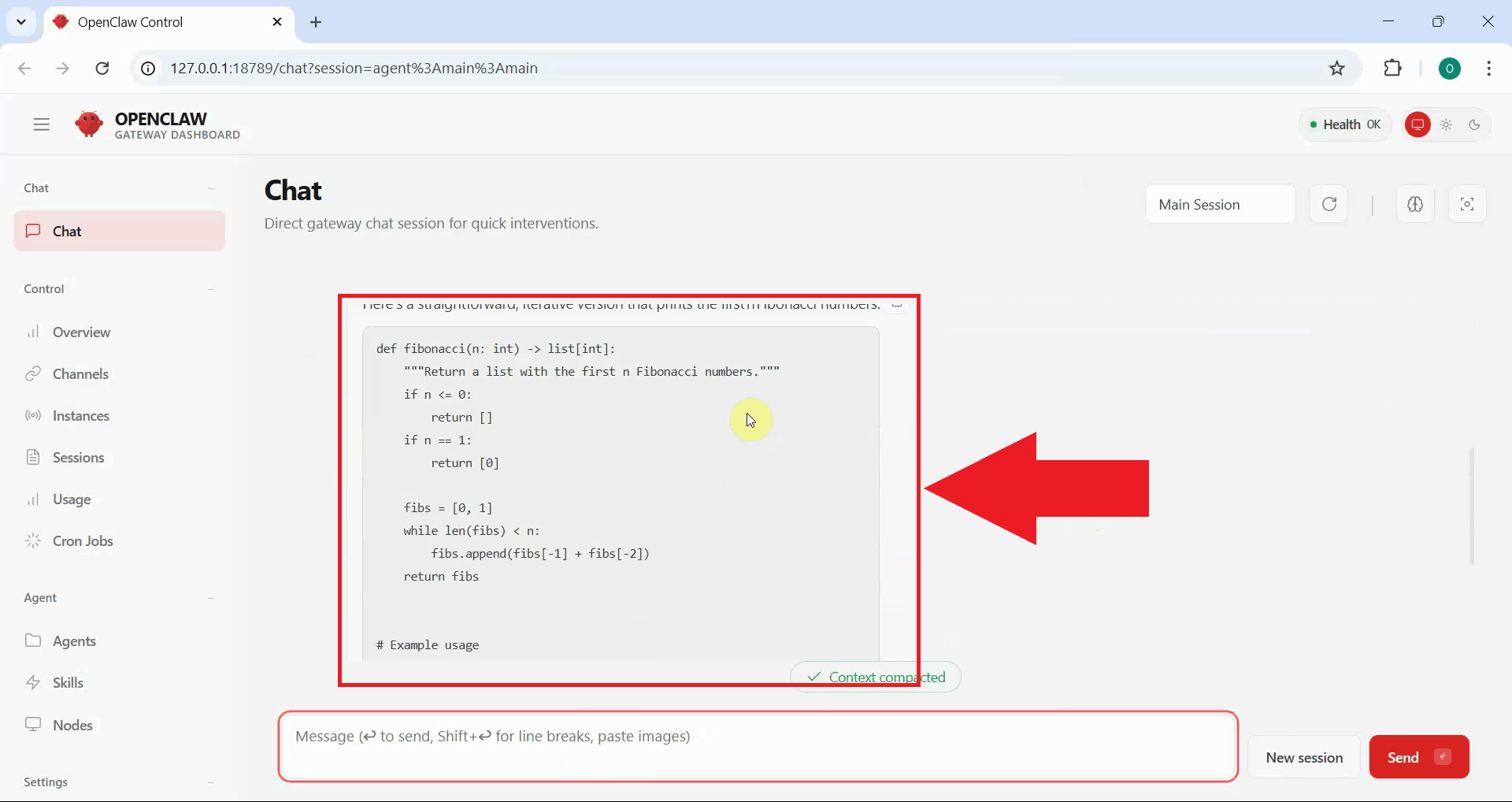Click the refresh chat icon beside Main Session
The height and width of the screenshot is (802, 1512).
tap(1329, 205)
